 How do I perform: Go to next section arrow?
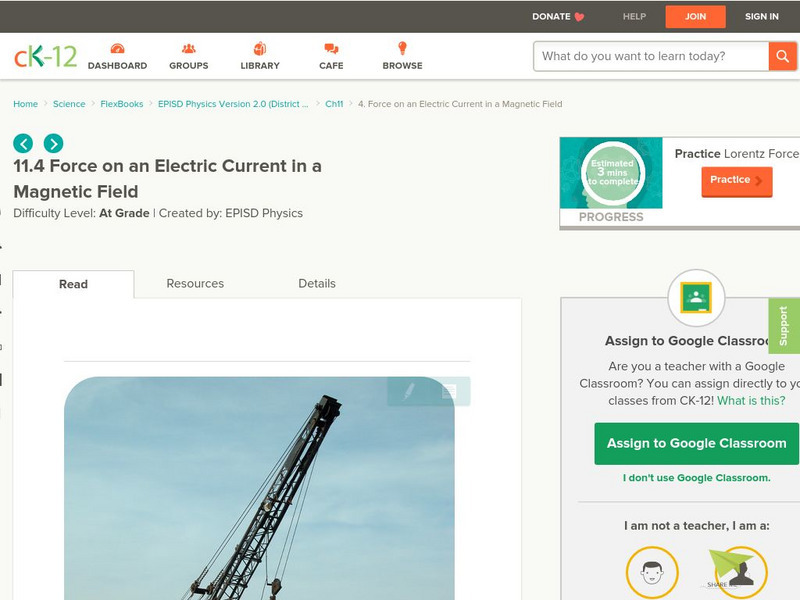54,143
